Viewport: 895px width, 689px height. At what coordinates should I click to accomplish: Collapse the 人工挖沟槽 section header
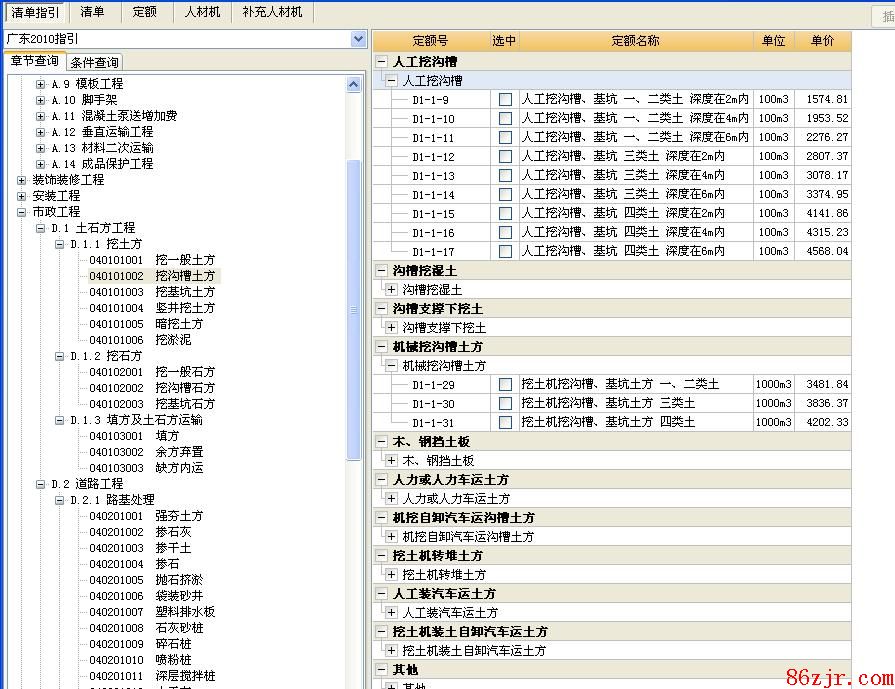[x=382, y=62]
